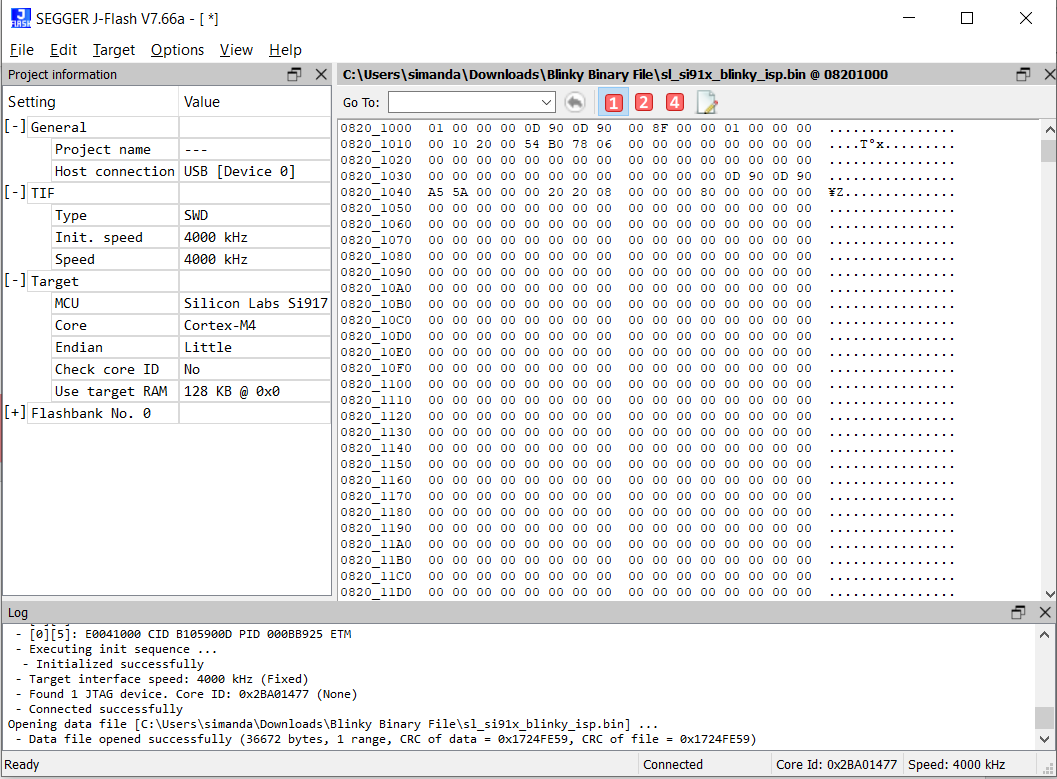Screen dimensions: 1057x779
Task: Click the Speed: 4000 kHz status entry
Action: (956, 764)
